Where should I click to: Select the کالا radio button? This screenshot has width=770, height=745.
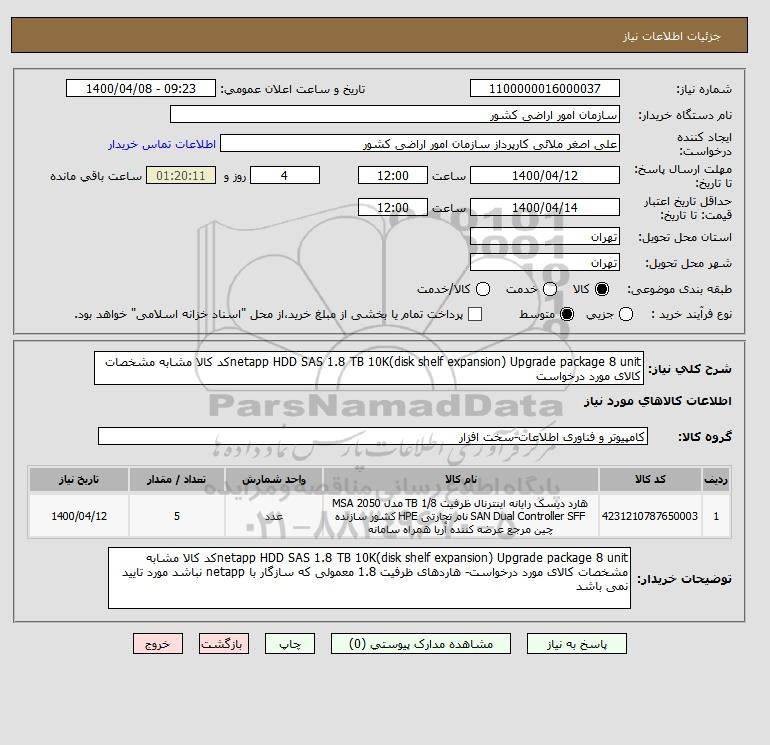coord(602,289)
